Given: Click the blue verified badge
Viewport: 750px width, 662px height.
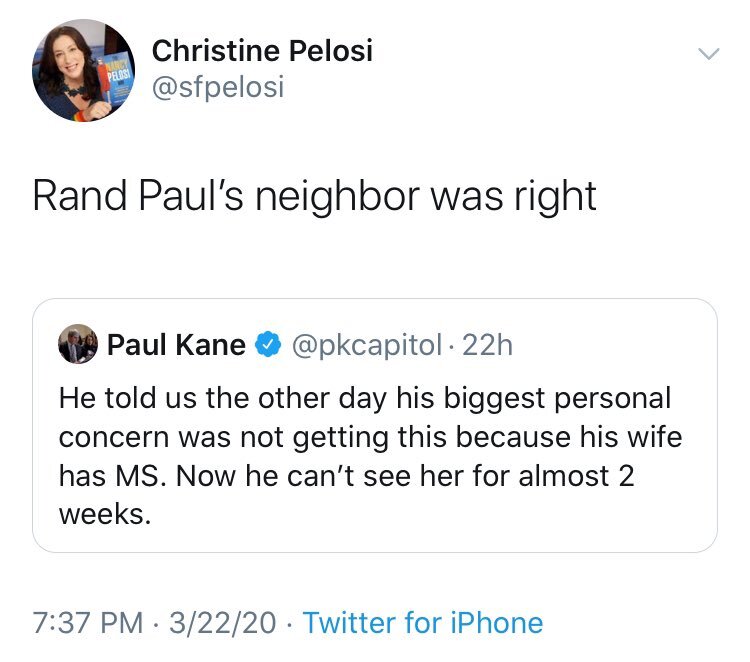Looking at the screenshot, I should click(x=268, y=346).
